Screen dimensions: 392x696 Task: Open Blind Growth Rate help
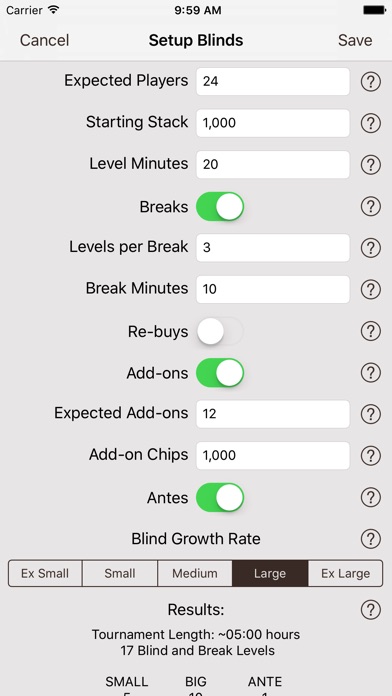tap(370, 539)
